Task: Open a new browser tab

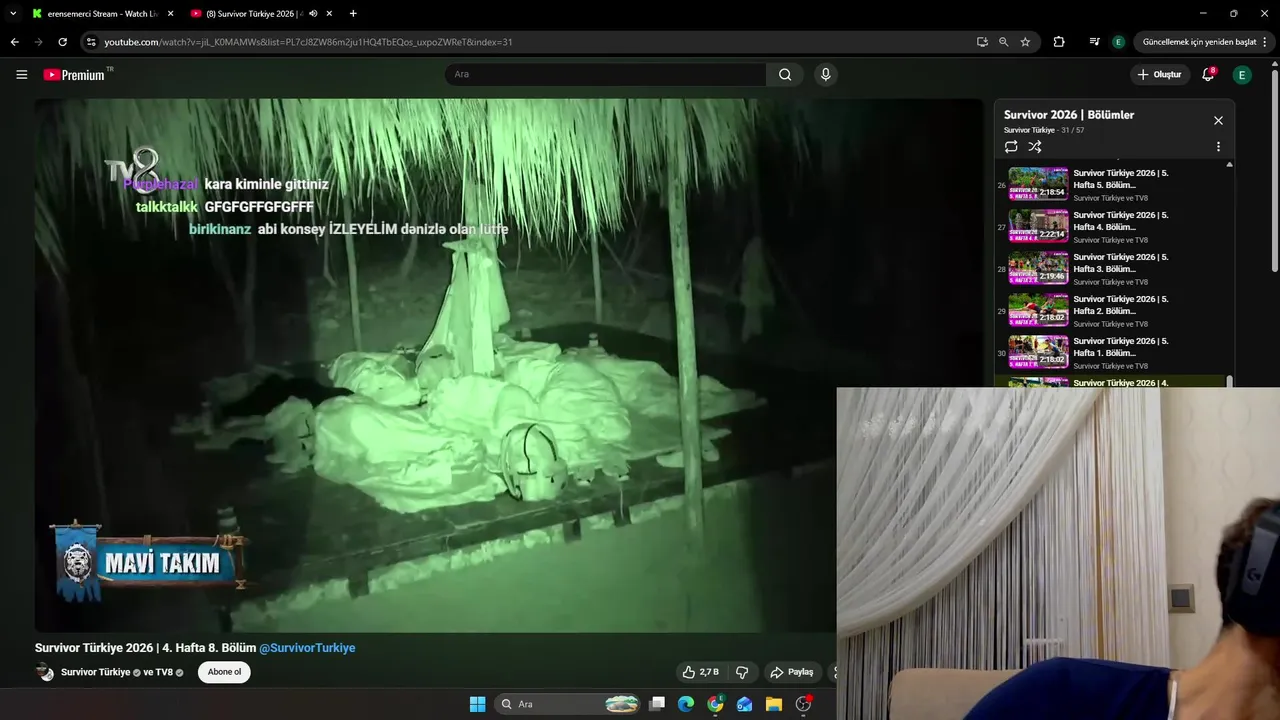Action: (353, 14)
